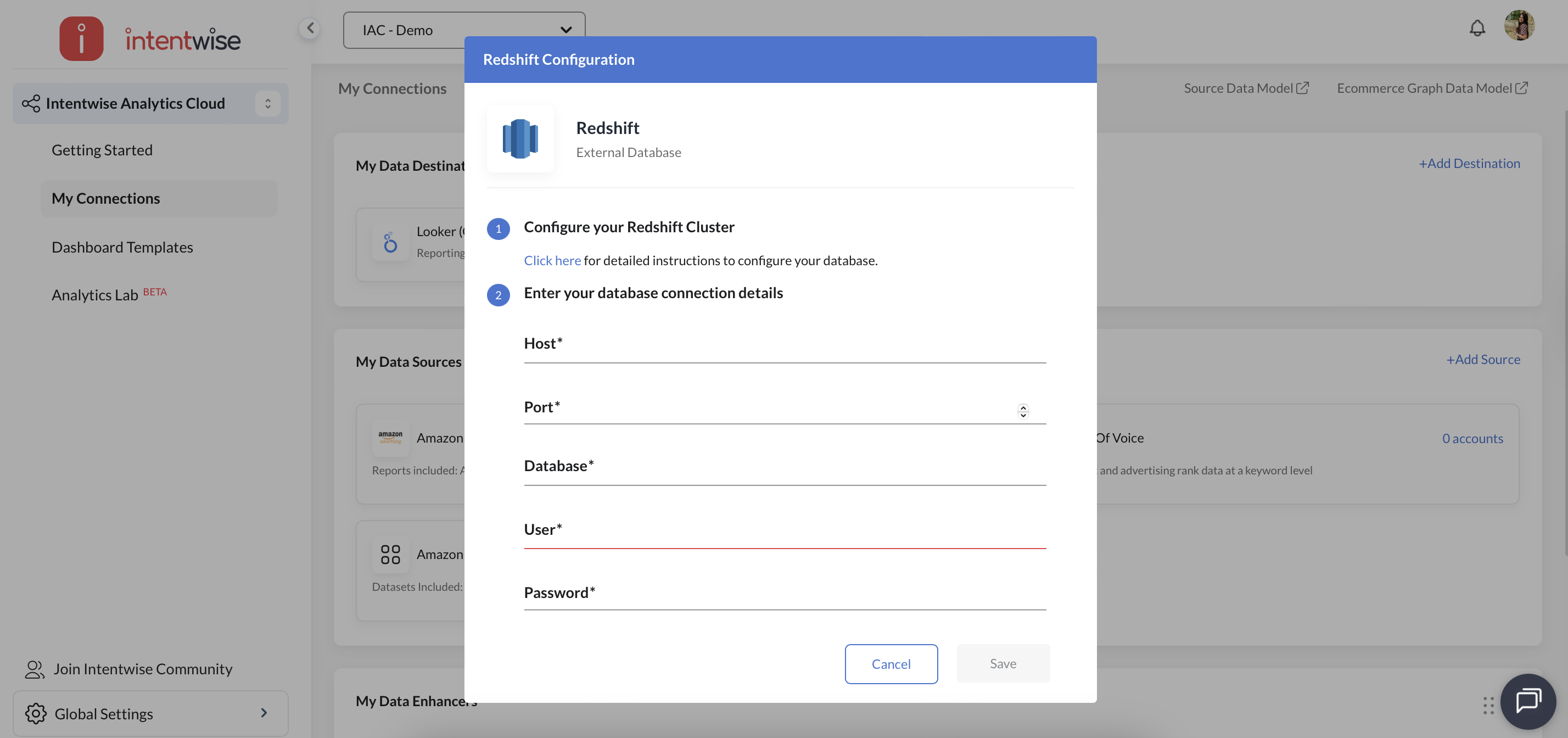
Task: Click the drag handle dots icon
Action: point(1488,705)
